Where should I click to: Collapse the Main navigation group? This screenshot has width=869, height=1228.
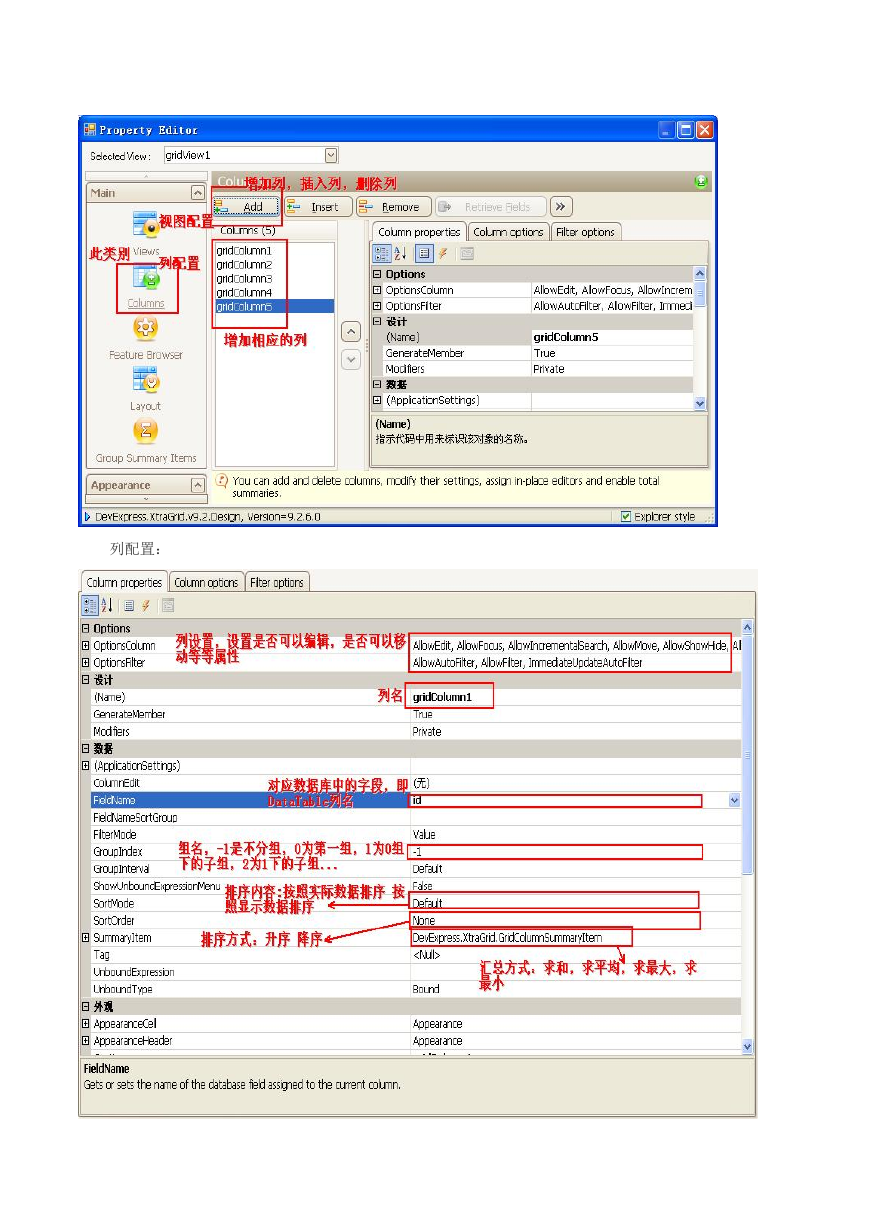[x=197, y=193]
